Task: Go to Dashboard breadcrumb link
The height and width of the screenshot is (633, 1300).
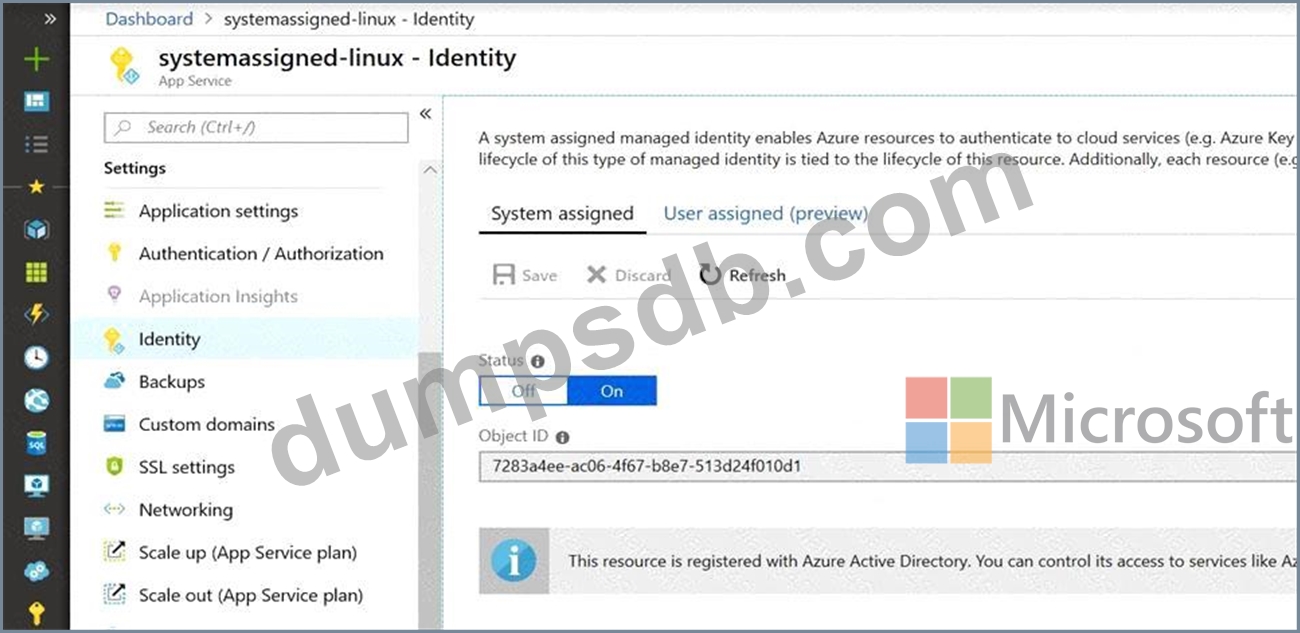Action: pyautogui.click(x=149, y=19)
